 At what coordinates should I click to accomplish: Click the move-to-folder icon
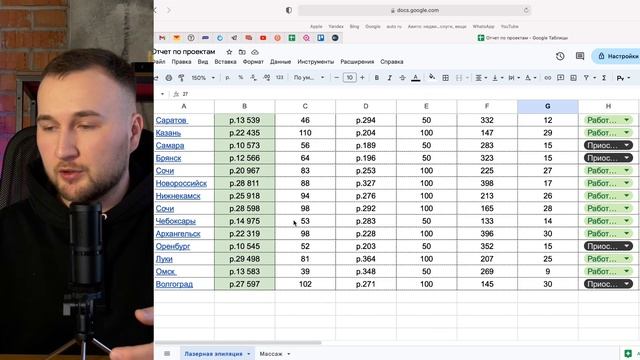[x=242, y=52]
